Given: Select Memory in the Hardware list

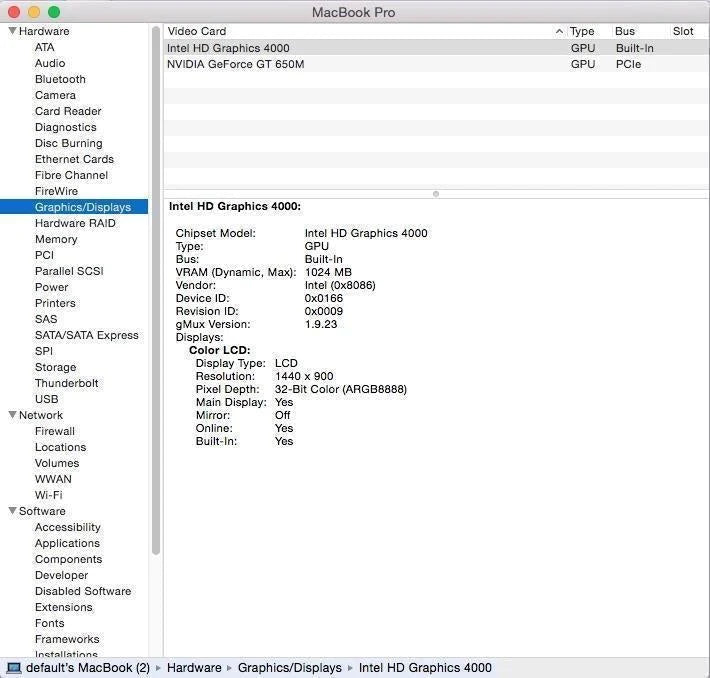Looking at the screenshot, I should pos(56,239).
